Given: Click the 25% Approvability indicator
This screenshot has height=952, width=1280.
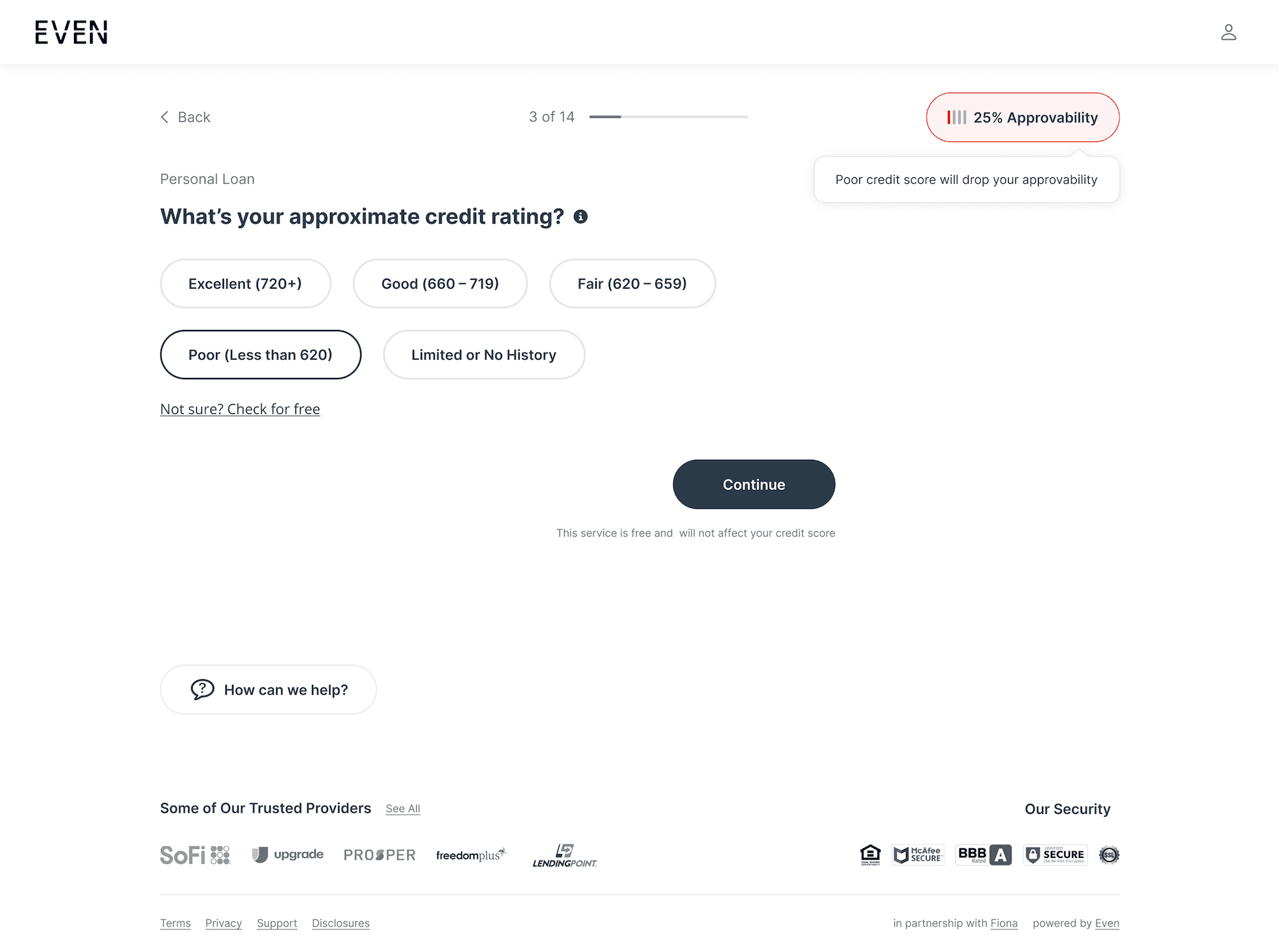Looking at the screenshot, I should tap(1023, 117).
